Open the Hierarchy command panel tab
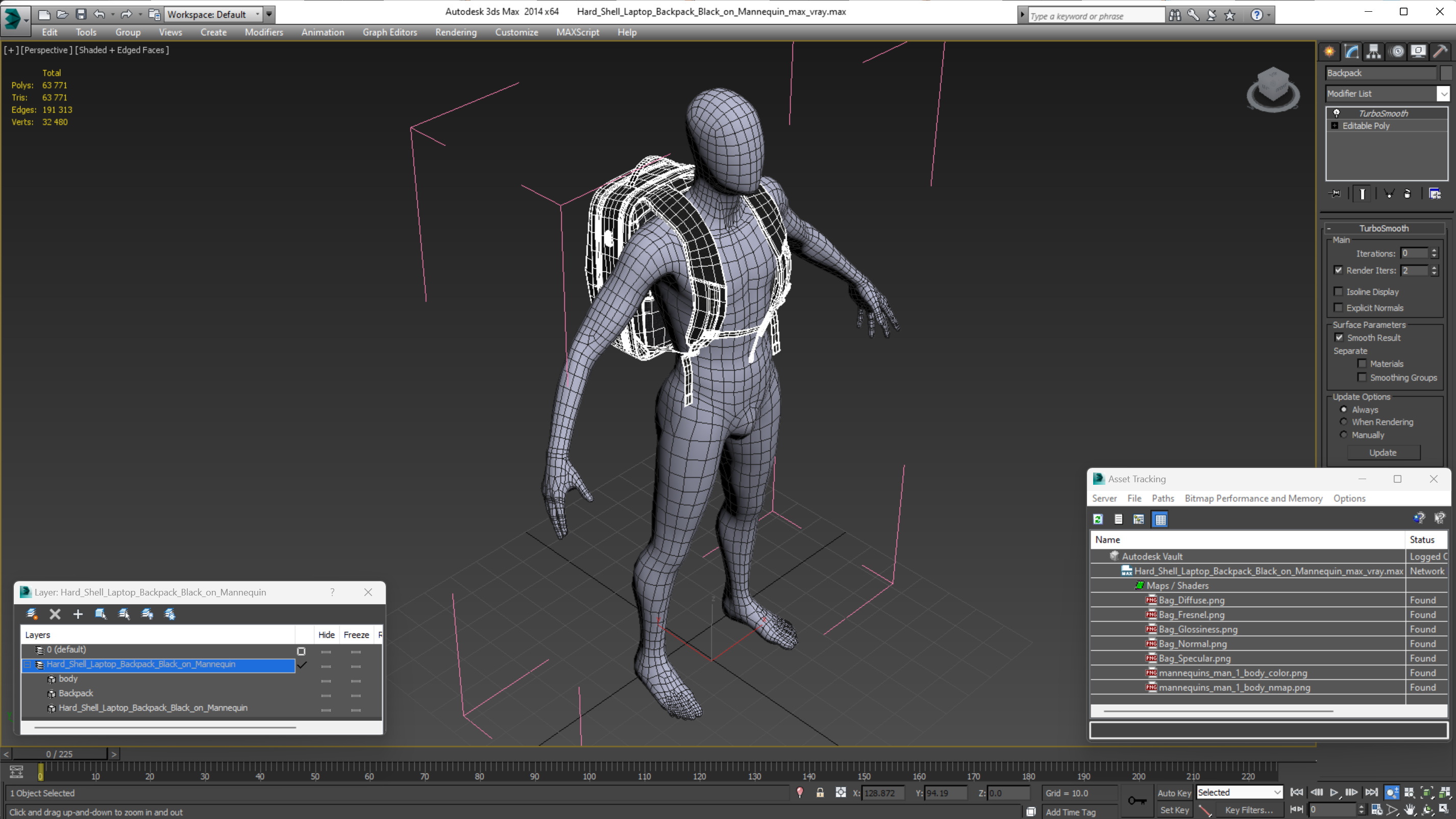 (1373, 52)
